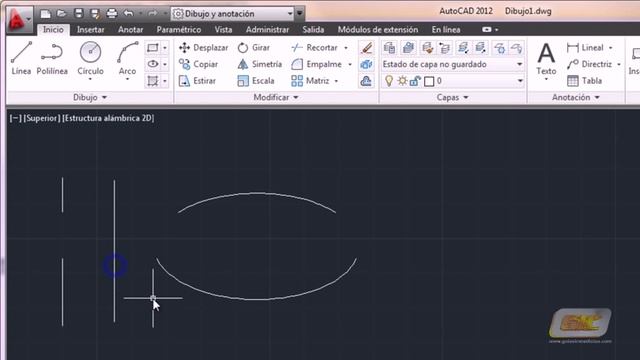640x360 pixels.
Task: Click the New drawing icon in quick access toolbar
Action: pos(45,14)
